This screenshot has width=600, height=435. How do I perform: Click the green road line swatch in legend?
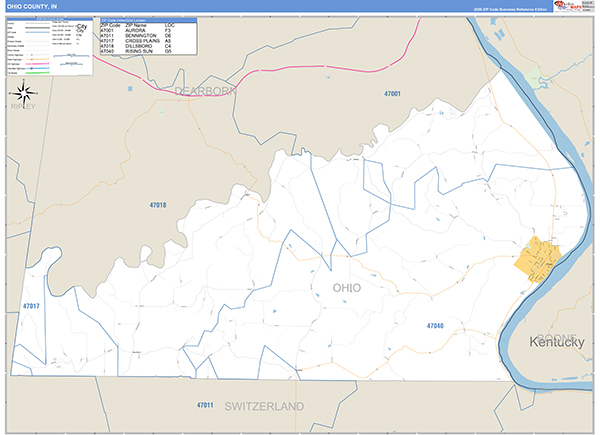[38, 73]
